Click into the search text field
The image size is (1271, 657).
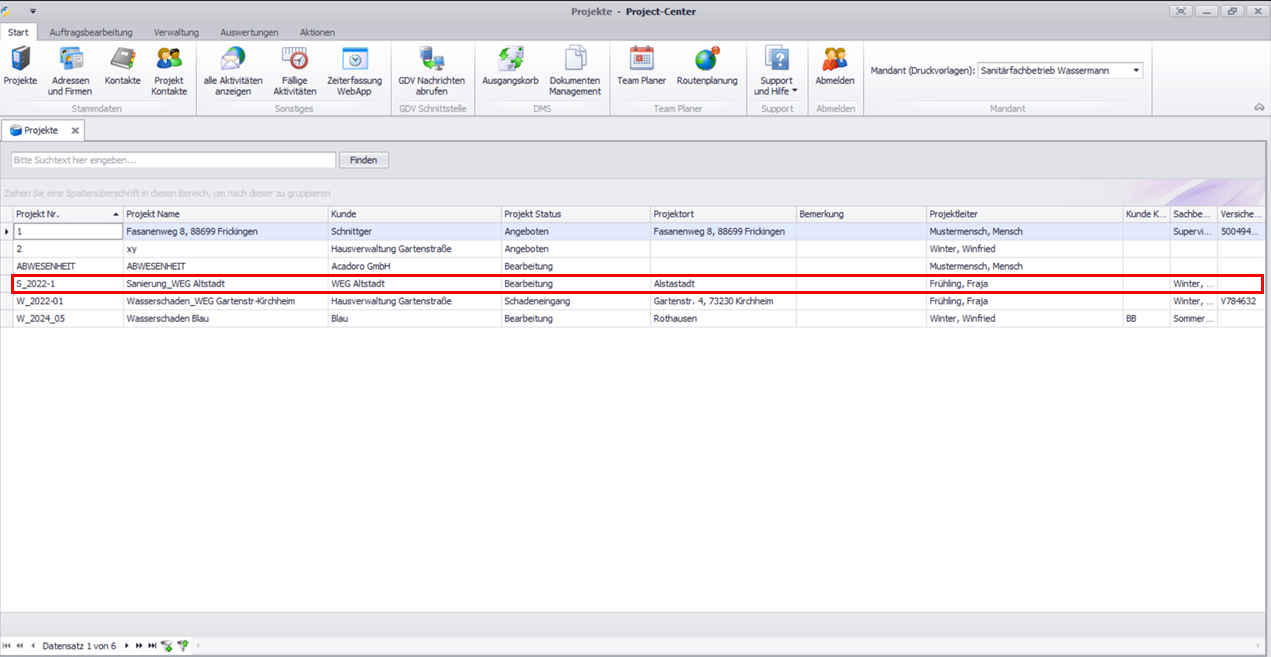tap(173, 160)
